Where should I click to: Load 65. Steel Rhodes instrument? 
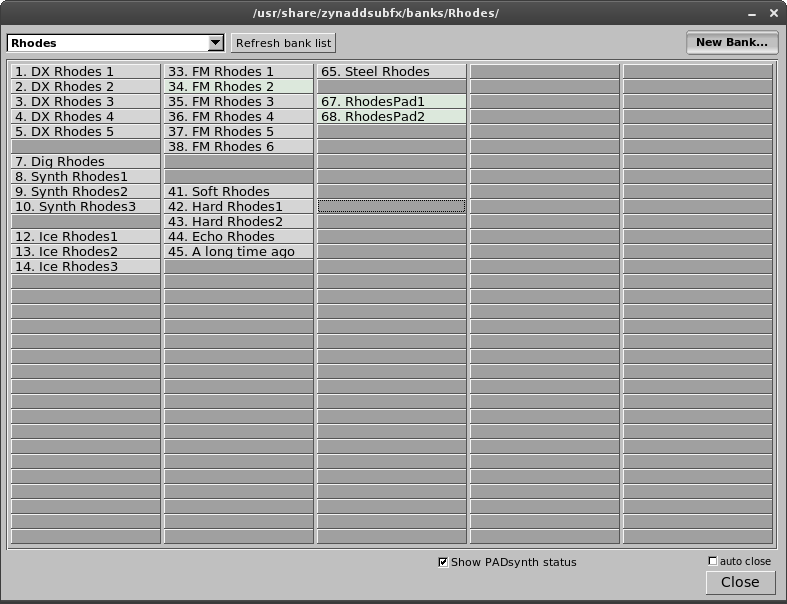pyautogui.click(x=391, y=71)
